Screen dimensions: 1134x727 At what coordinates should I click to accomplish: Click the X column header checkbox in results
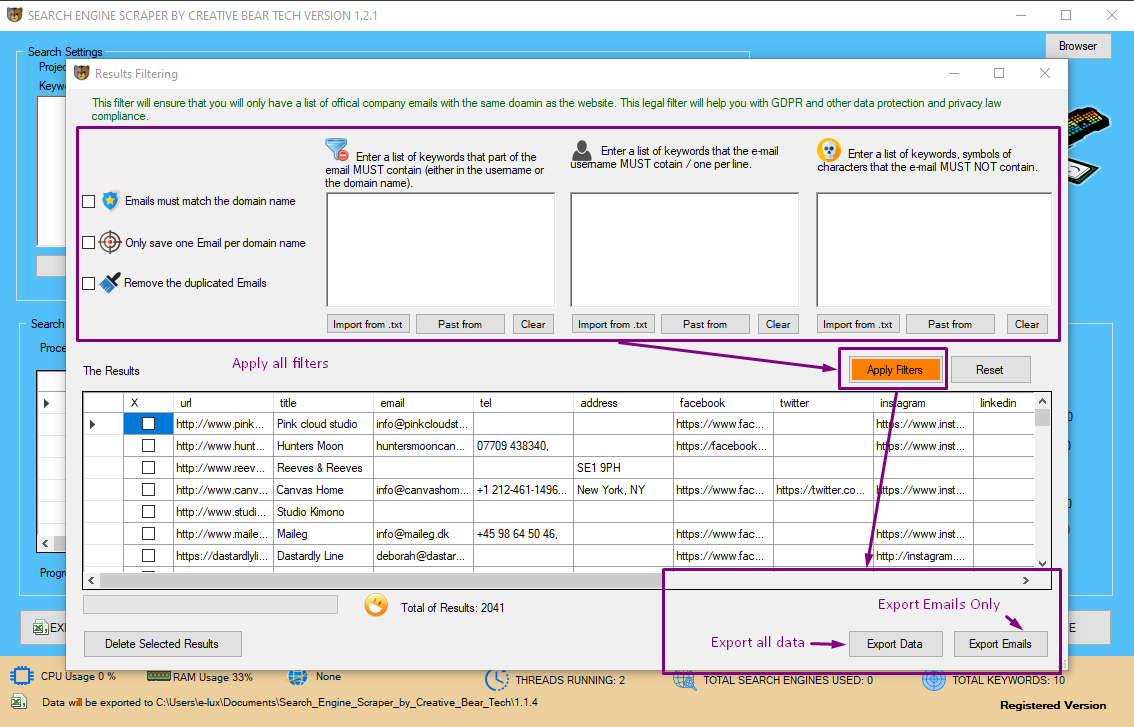pyautogui.click(x=148, y=402)
